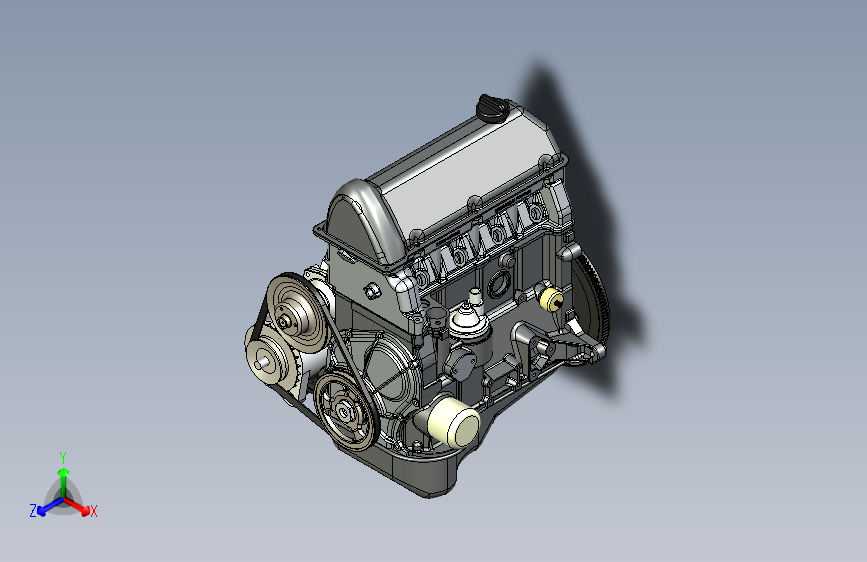Select the engine mount bracket near flywheel

pos(556,346)
